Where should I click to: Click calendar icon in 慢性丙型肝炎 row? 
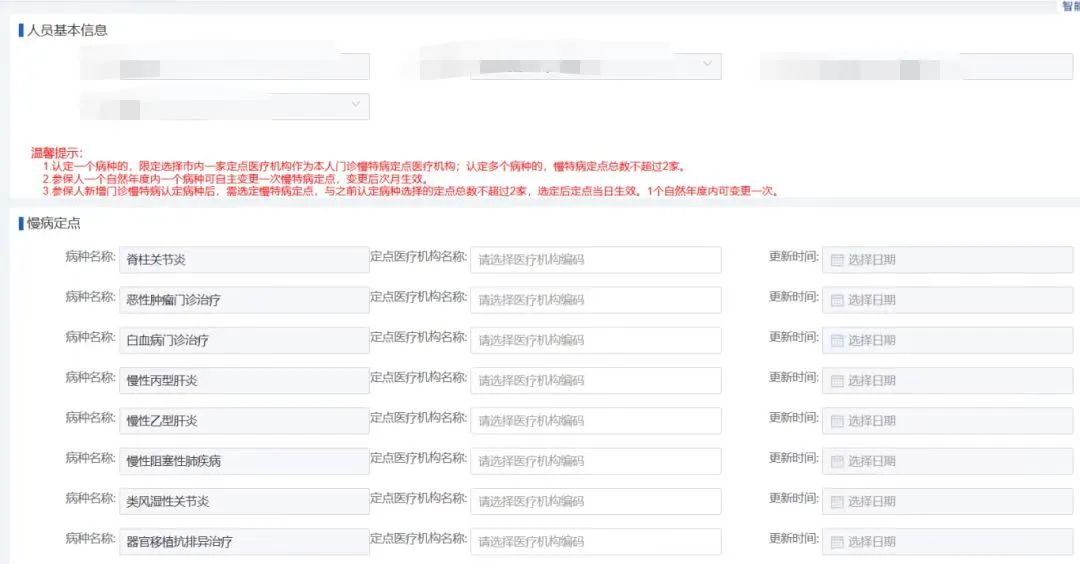pos(838,381)
